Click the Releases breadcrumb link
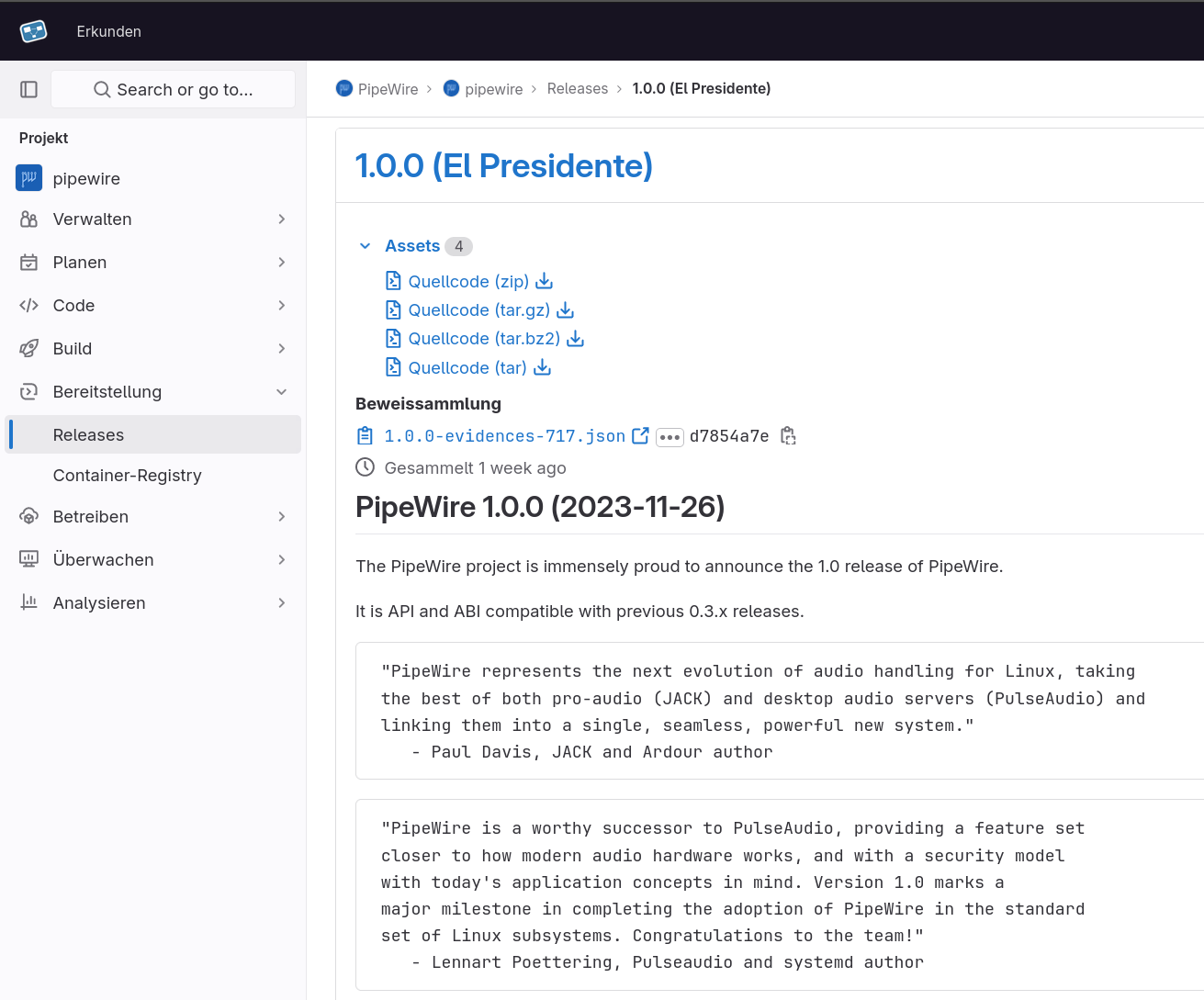The image size is (1204, 1000). click(577, 89)
